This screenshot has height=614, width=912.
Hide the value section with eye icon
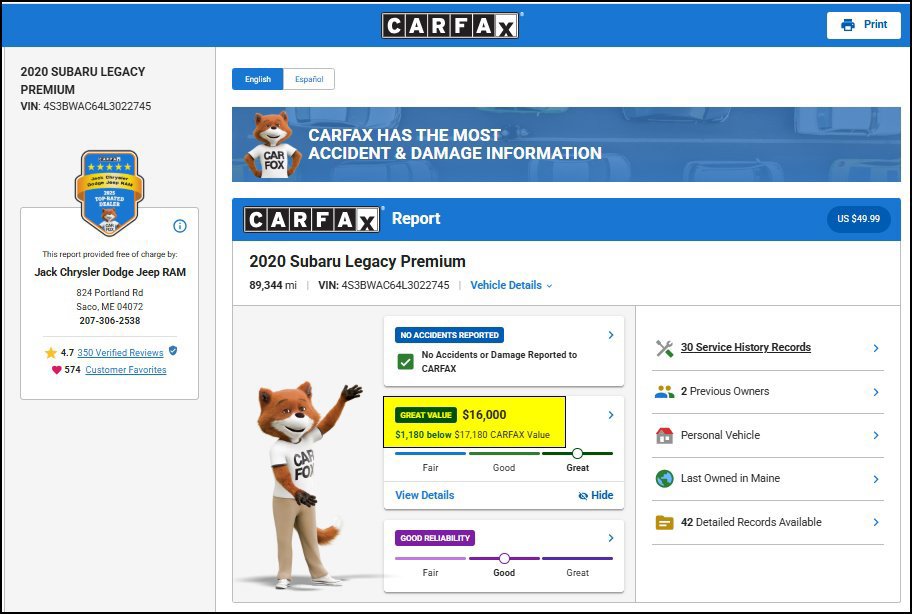(x=596, y=495)
